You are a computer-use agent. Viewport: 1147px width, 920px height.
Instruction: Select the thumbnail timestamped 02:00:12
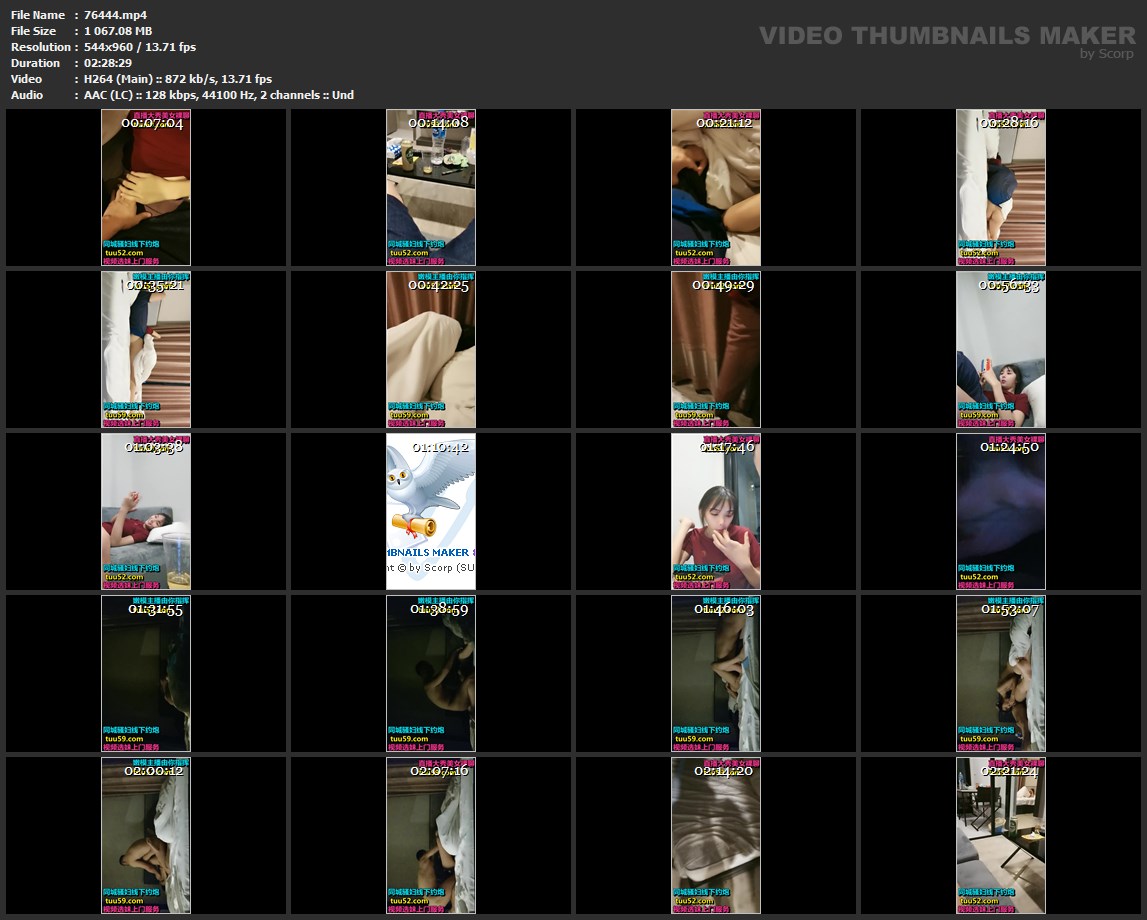[146, 836]
